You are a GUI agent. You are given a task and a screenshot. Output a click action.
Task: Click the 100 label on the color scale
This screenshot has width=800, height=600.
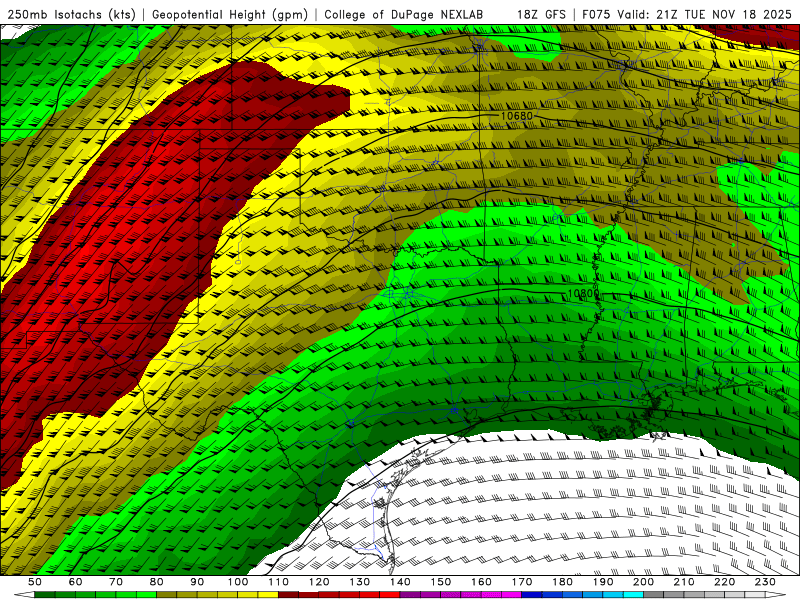tap(238, 582)
